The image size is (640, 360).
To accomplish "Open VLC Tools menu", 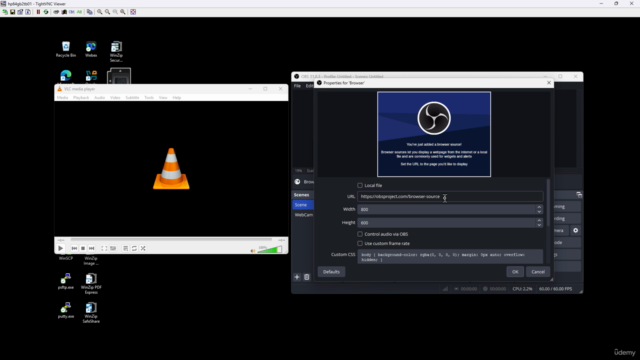I will [x=149, y=98].
